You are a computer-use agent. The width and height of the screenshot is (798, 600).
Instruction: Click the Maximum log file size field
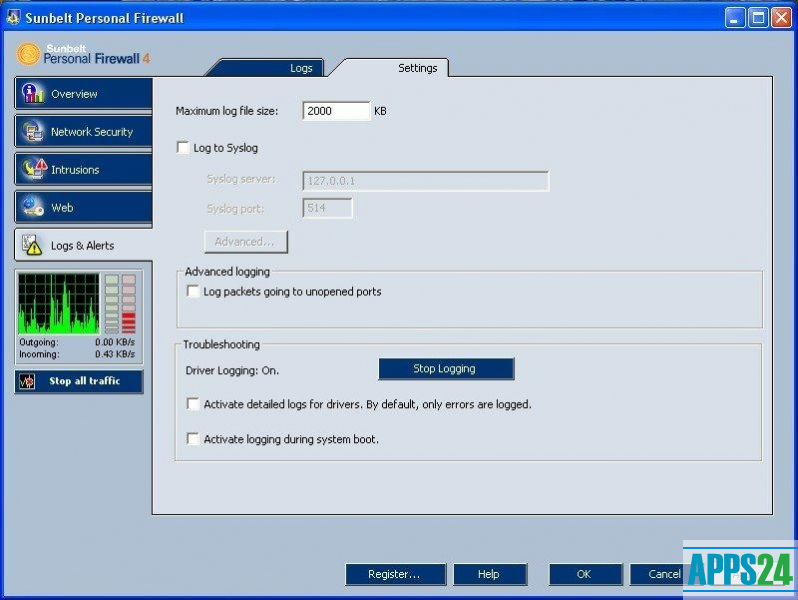tap(336, 111)
